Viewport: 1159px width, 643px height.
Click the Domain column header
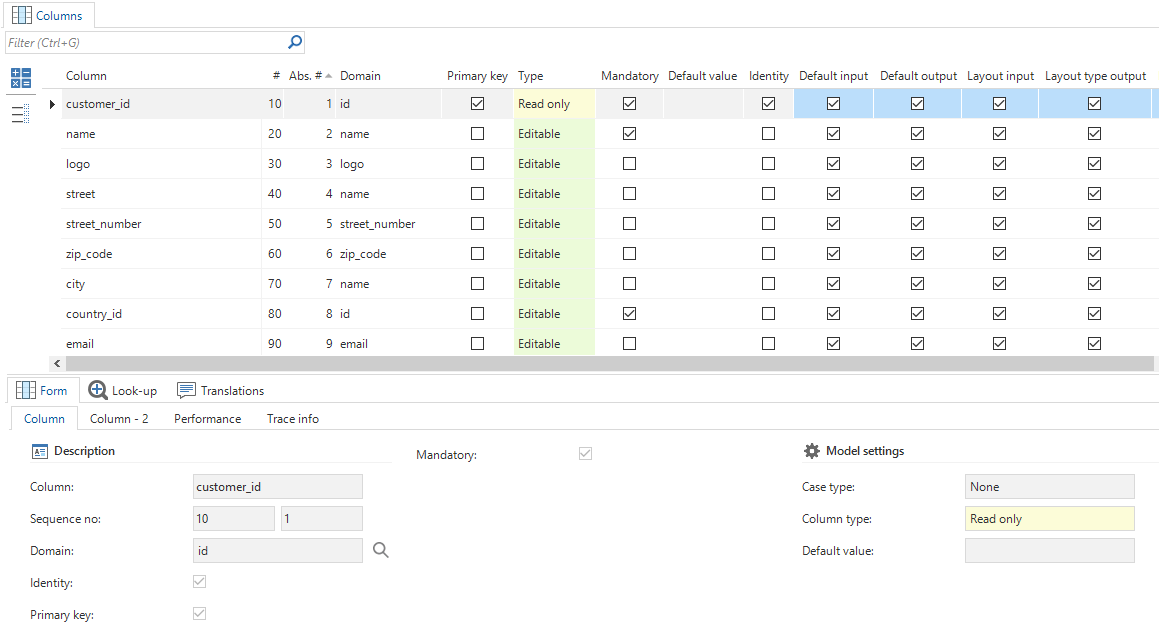point(360,76)
